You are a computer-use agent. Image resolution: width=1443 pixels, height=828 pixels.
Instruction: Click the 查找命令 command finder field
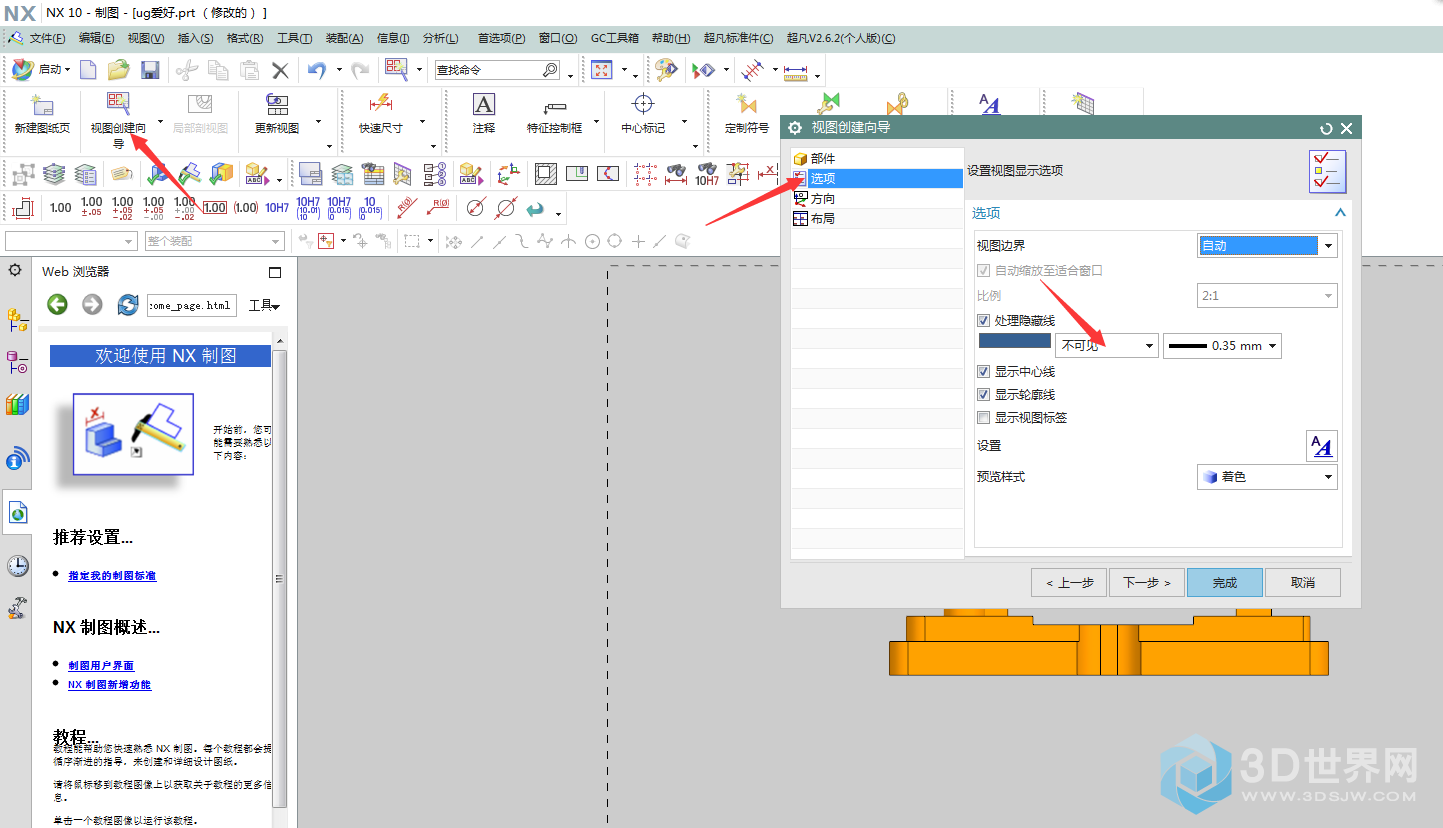[x=497, y=70]
